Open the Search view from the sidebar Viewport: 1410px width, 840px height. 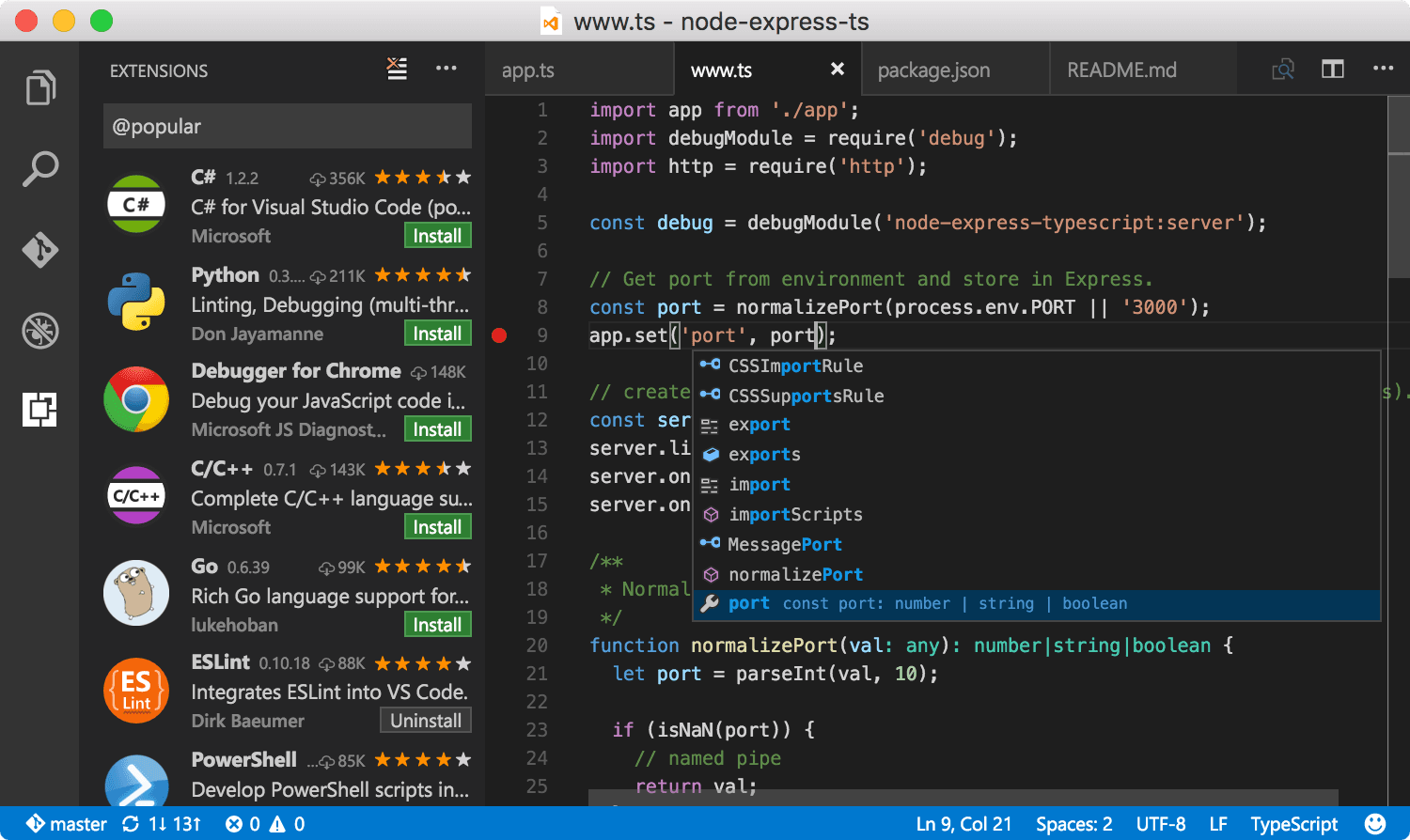(39, 168)
